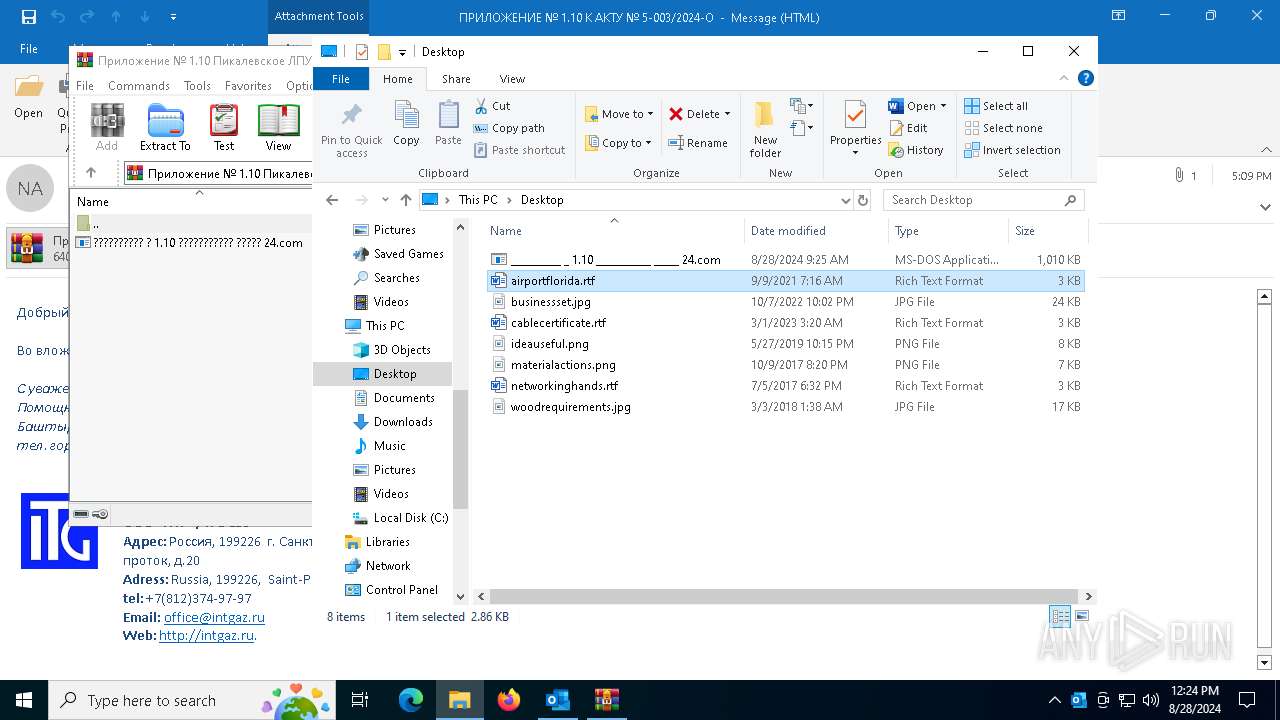Open address bar history dropdown
Image resolution: width=1280 pixels, height=720 pixels.
tap(846, 200)
